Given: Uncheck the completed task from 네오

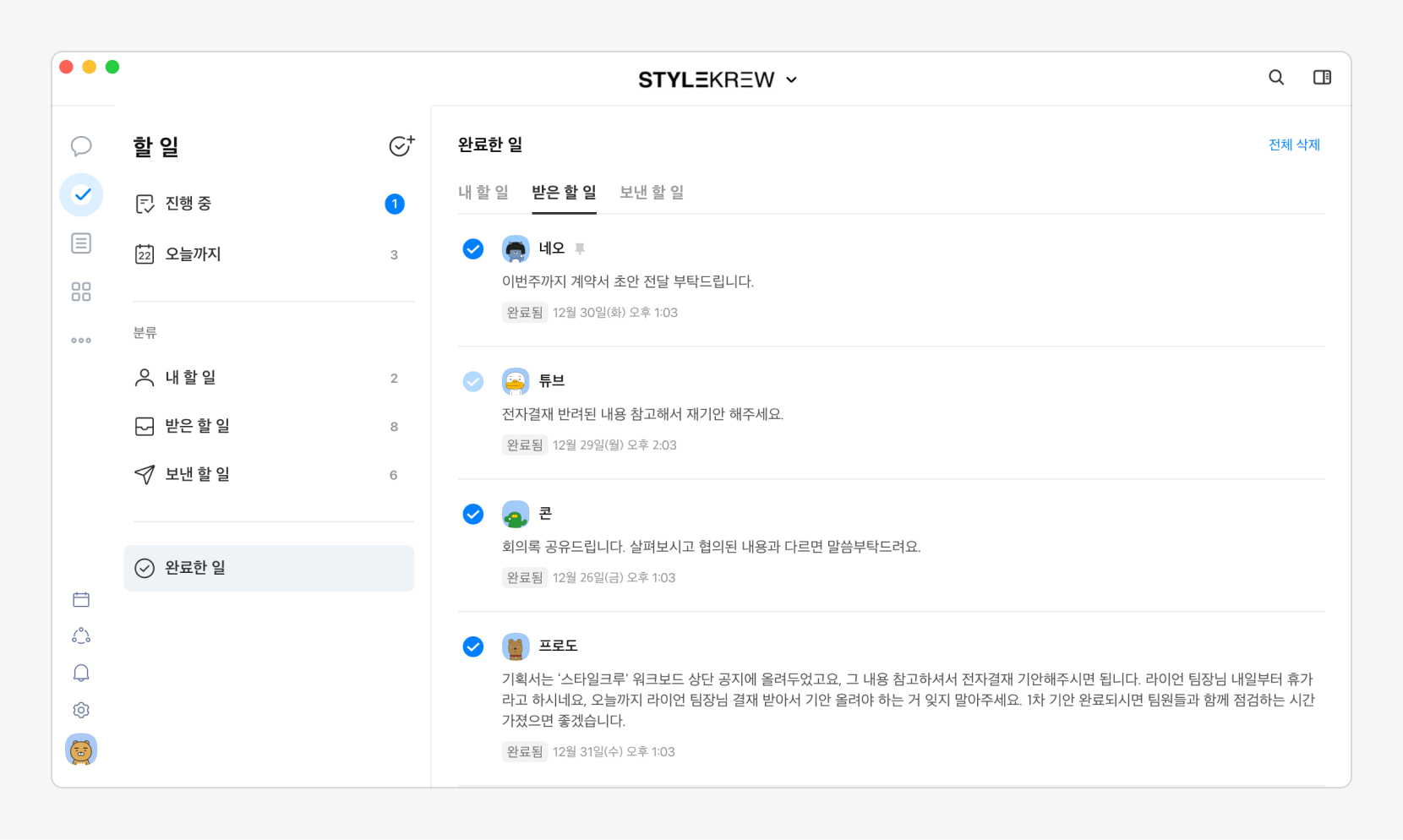Looking at the screenshot, I should 473,249.
